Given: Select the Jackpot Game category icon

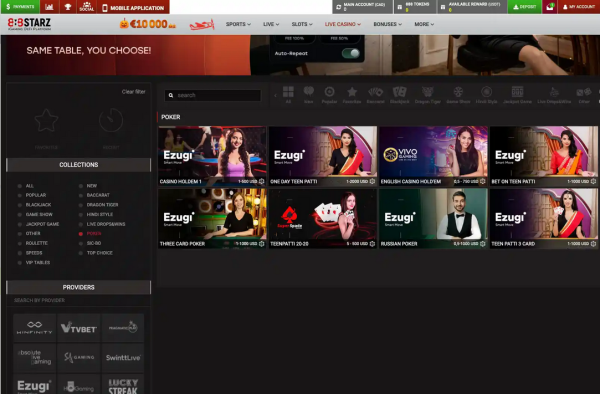Looking at the screenshot, I should [517, 95].
